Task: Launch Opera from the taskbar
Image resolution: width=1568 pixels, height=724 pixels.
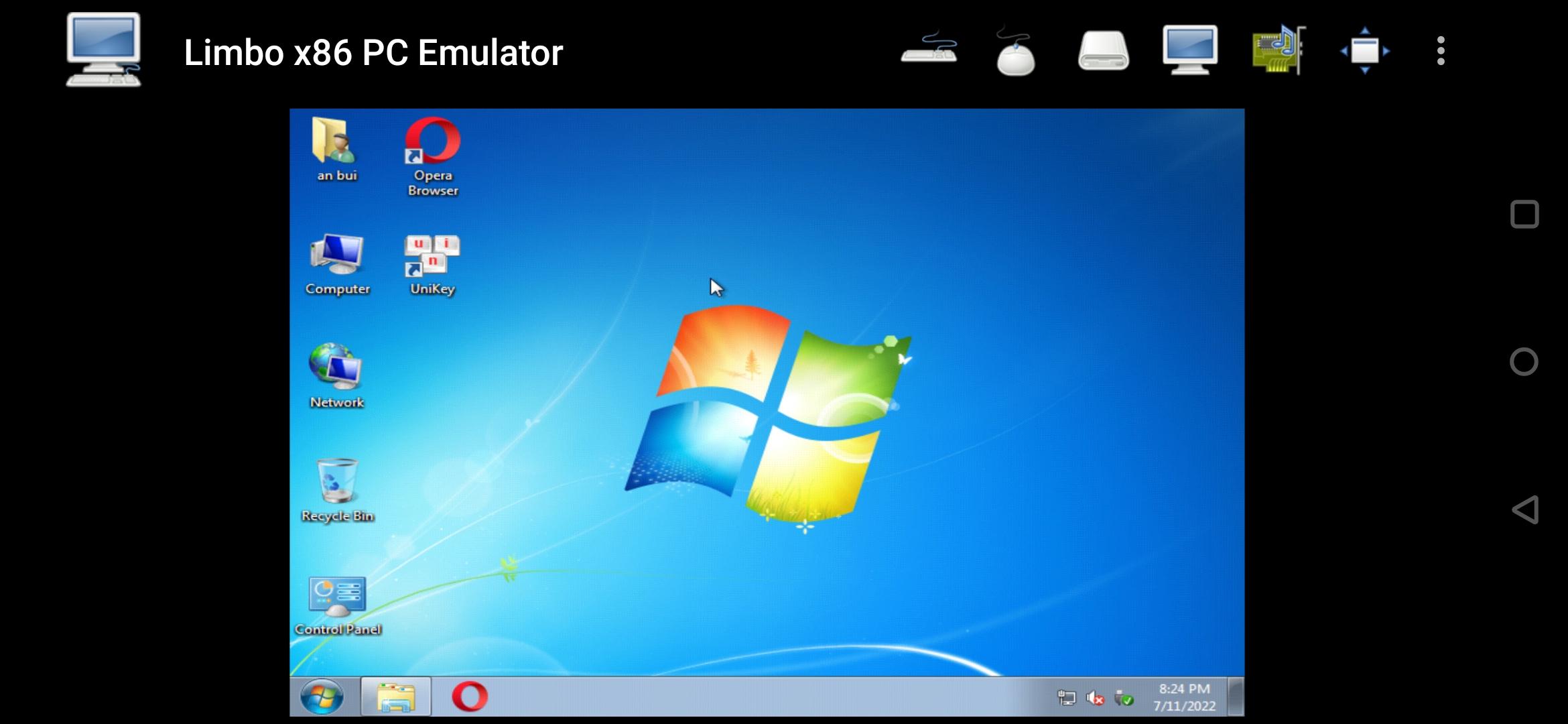Action: tap(470, 697)
